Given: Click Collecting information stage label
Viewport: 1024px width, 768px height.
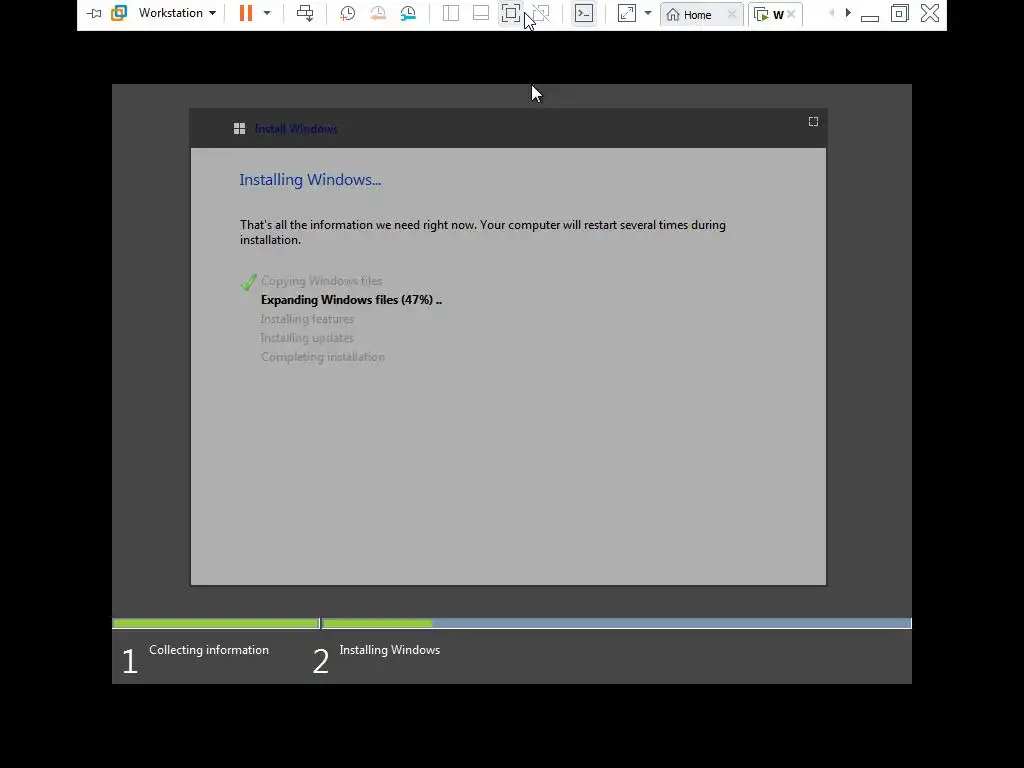Looking at the screenshot, I should click(209, 650).
